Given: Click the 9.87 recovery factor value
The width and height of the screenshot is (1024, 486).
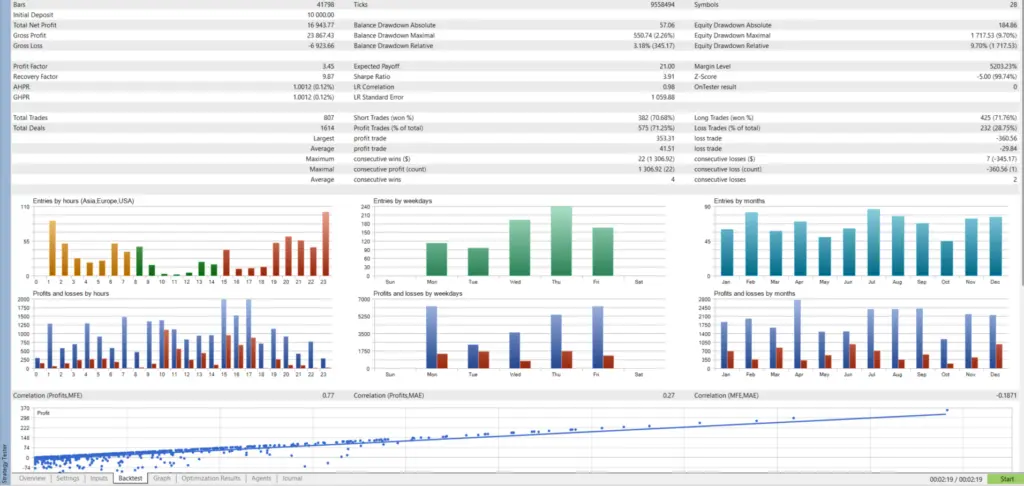Looking at the screenshot, I should pos(329,76).
